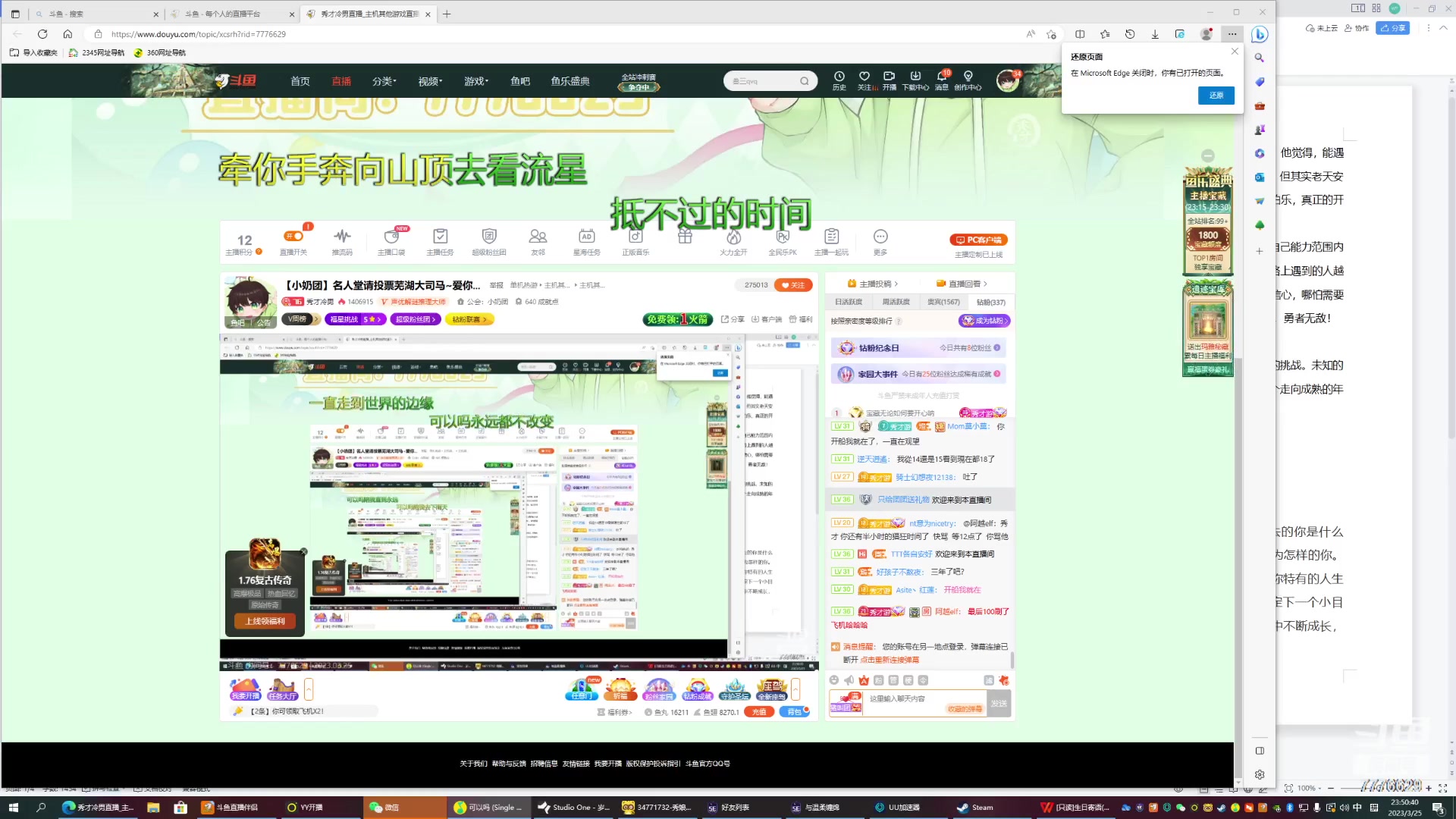Click the megaphone broadcast icon above chat
The image size is (1456, 819).
[848, 680]
